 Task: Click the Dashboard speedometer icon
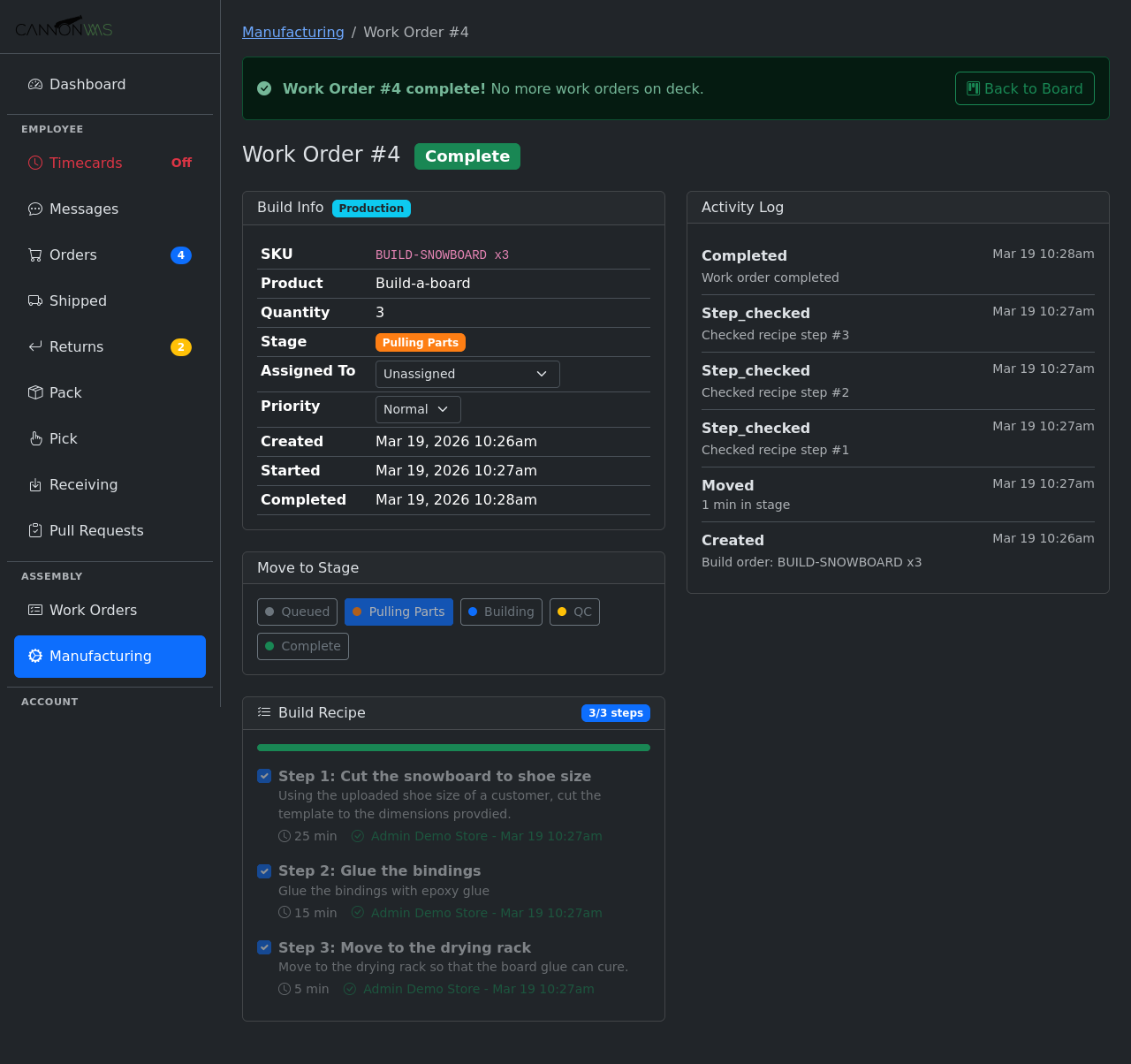(x=35, y=85)
